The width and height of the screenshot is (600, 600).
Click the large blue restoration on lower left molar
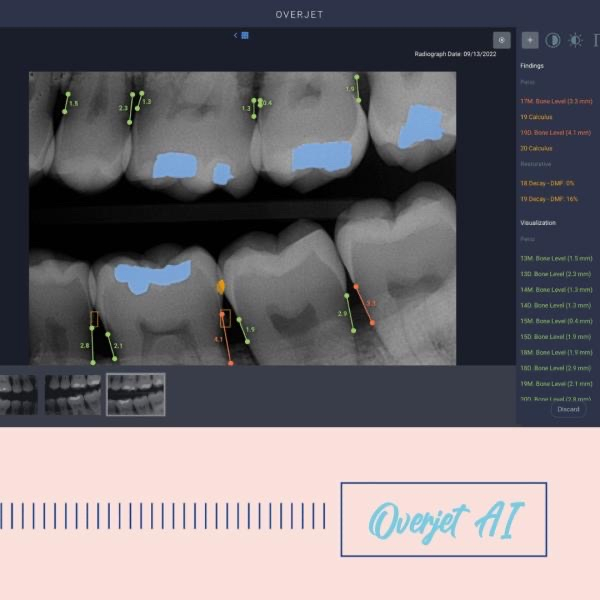point(152,276)
